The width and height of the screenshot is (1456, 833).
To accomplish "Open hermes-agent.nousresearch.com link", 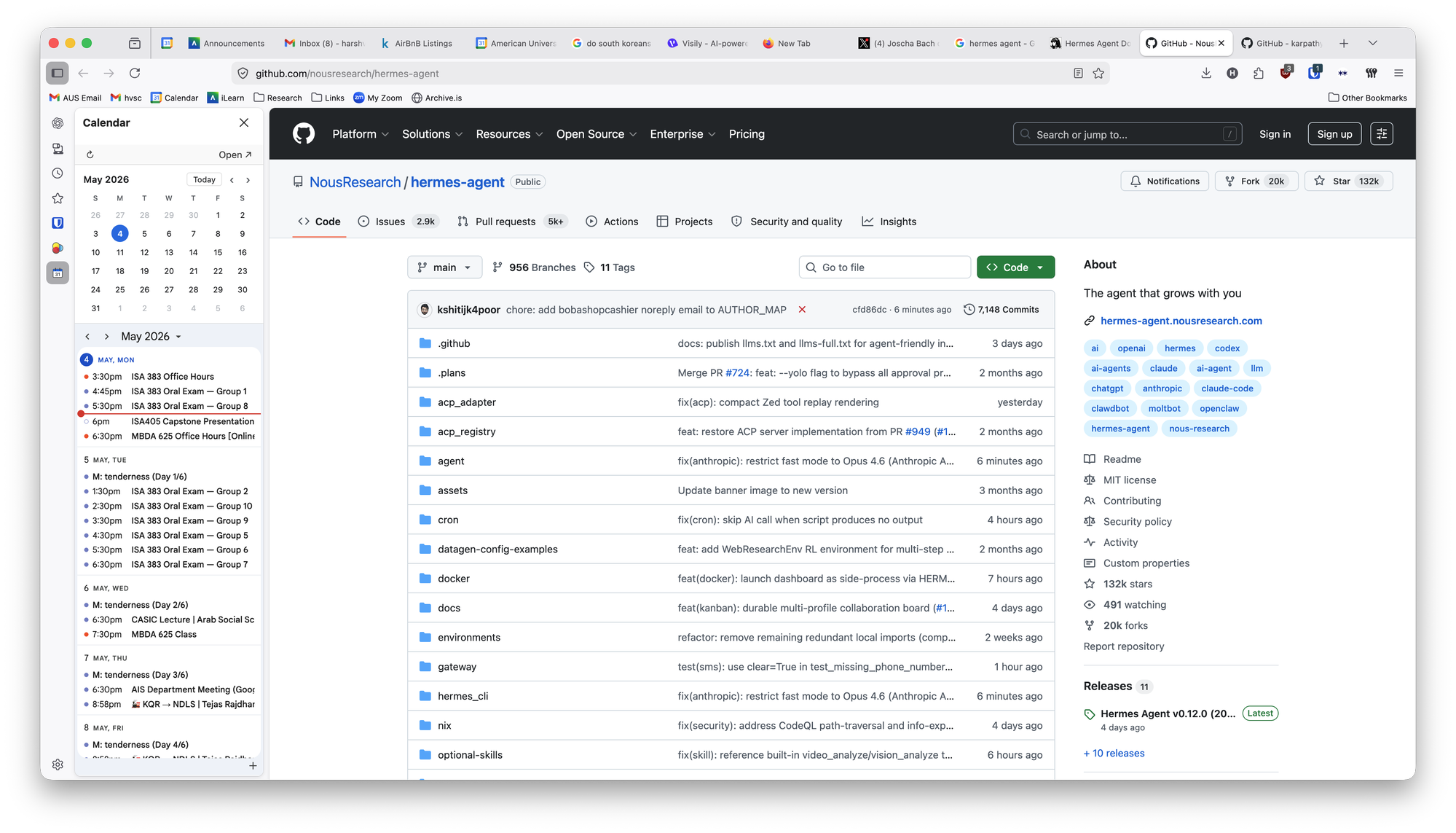I will (x=1181, y=321).
